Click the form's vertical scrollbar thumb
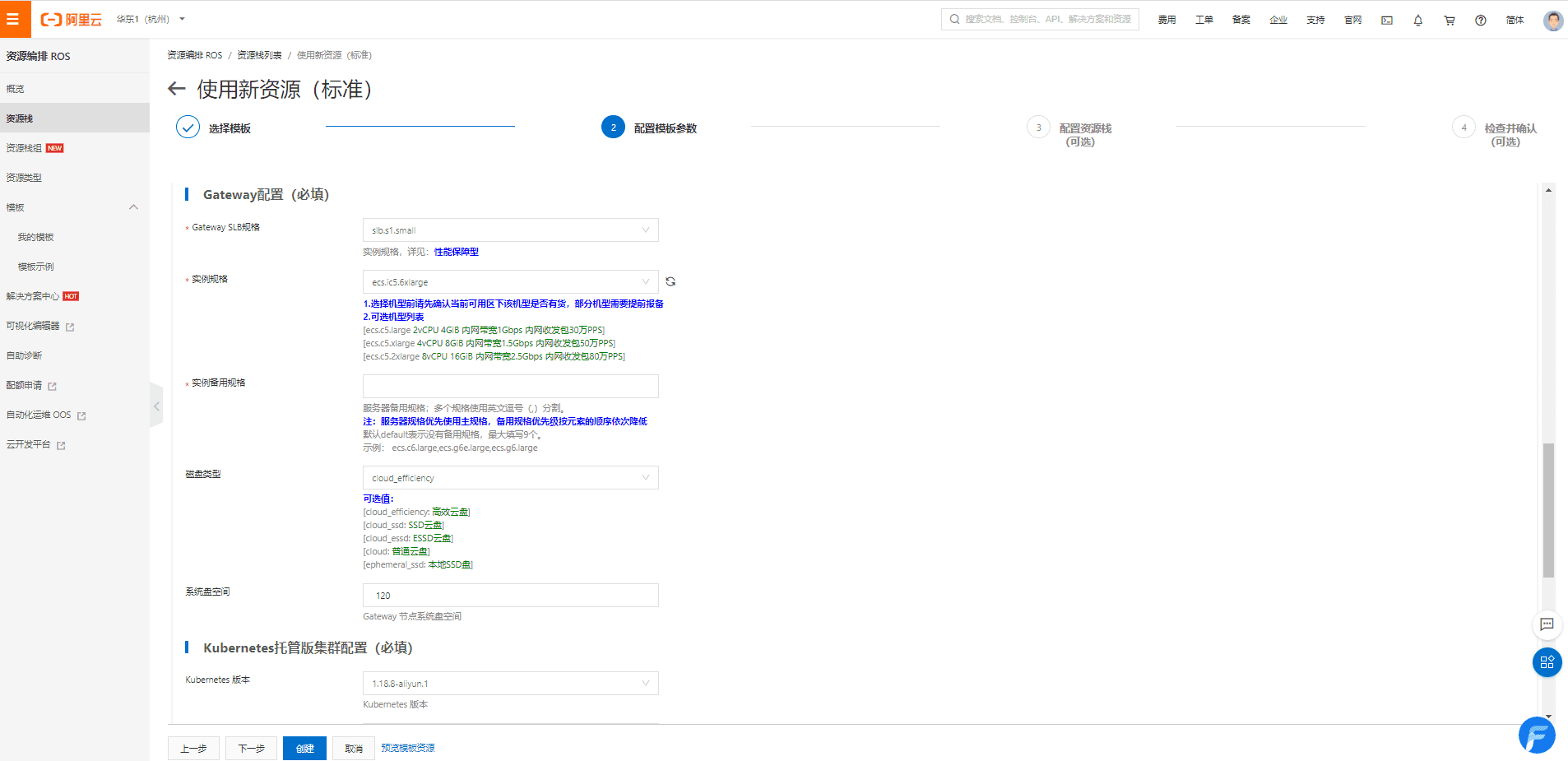 point(1548,510)
